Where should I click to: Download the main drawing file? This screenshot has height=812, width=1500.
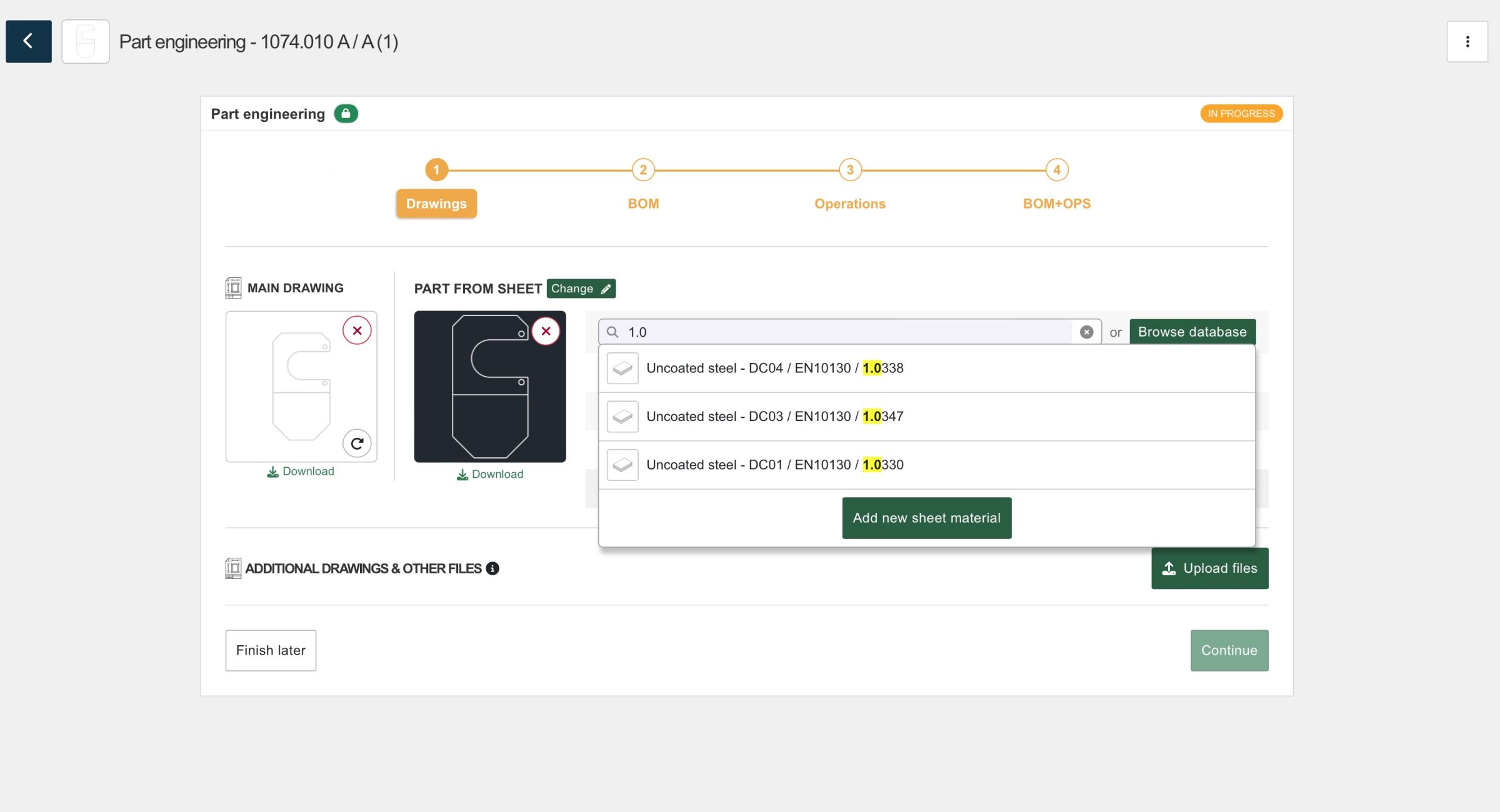click(x=301, y=472)
